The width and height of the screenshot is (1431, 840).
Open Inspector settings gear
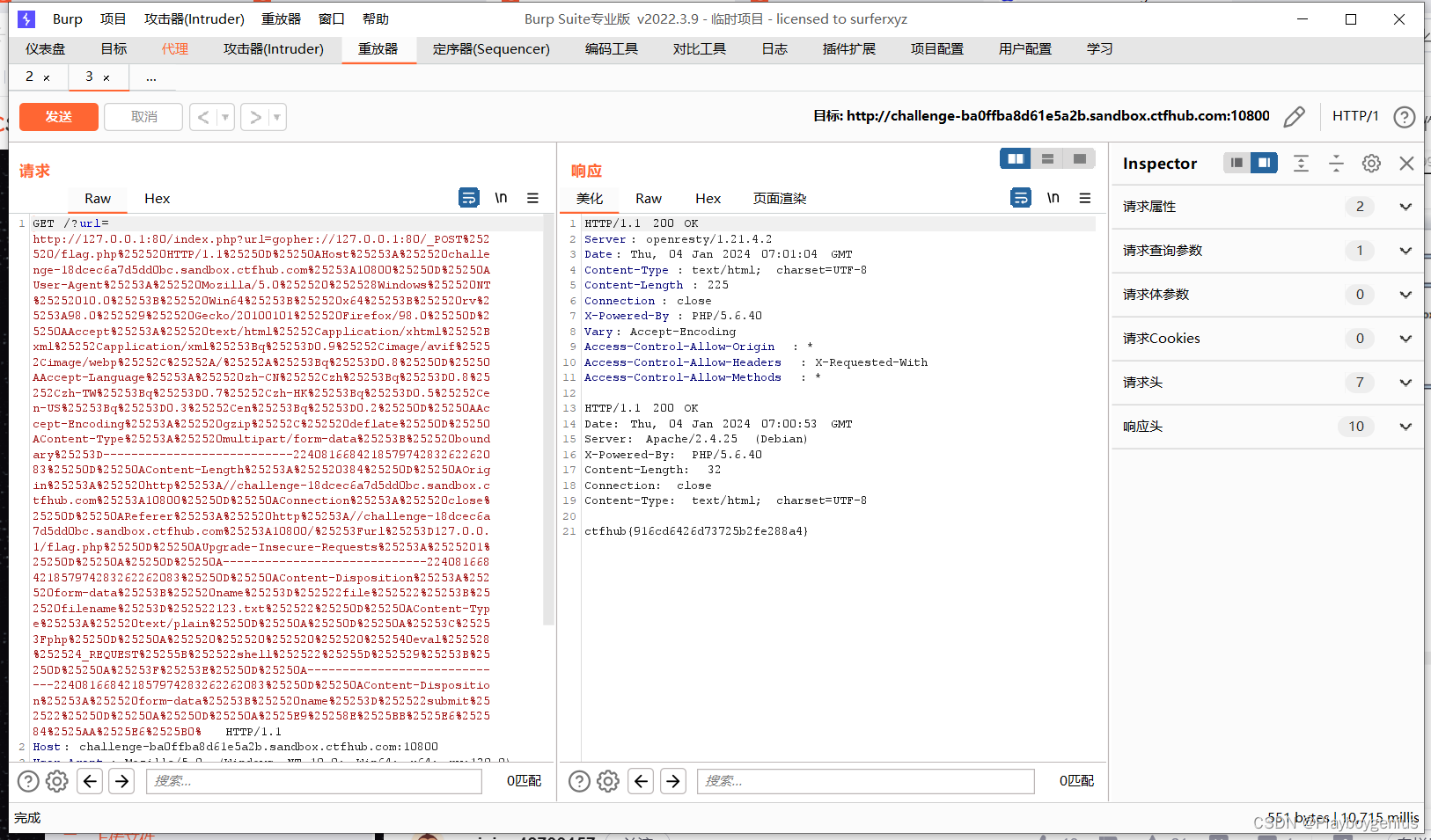click(x=1371, y=163)
